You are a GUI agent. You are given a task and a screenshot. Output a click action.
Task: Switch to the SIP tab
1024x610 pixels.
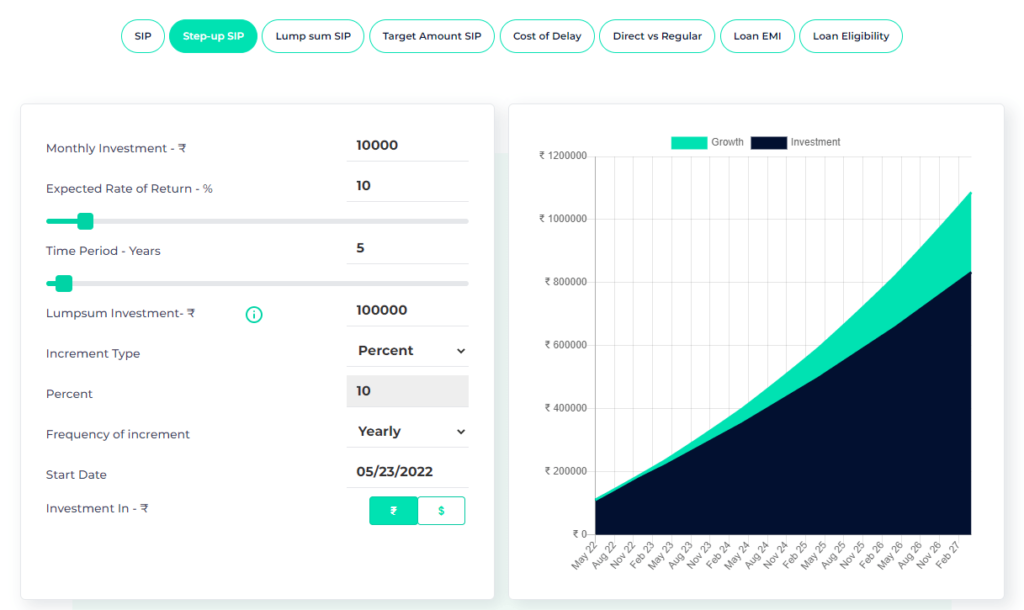(143, 36)
